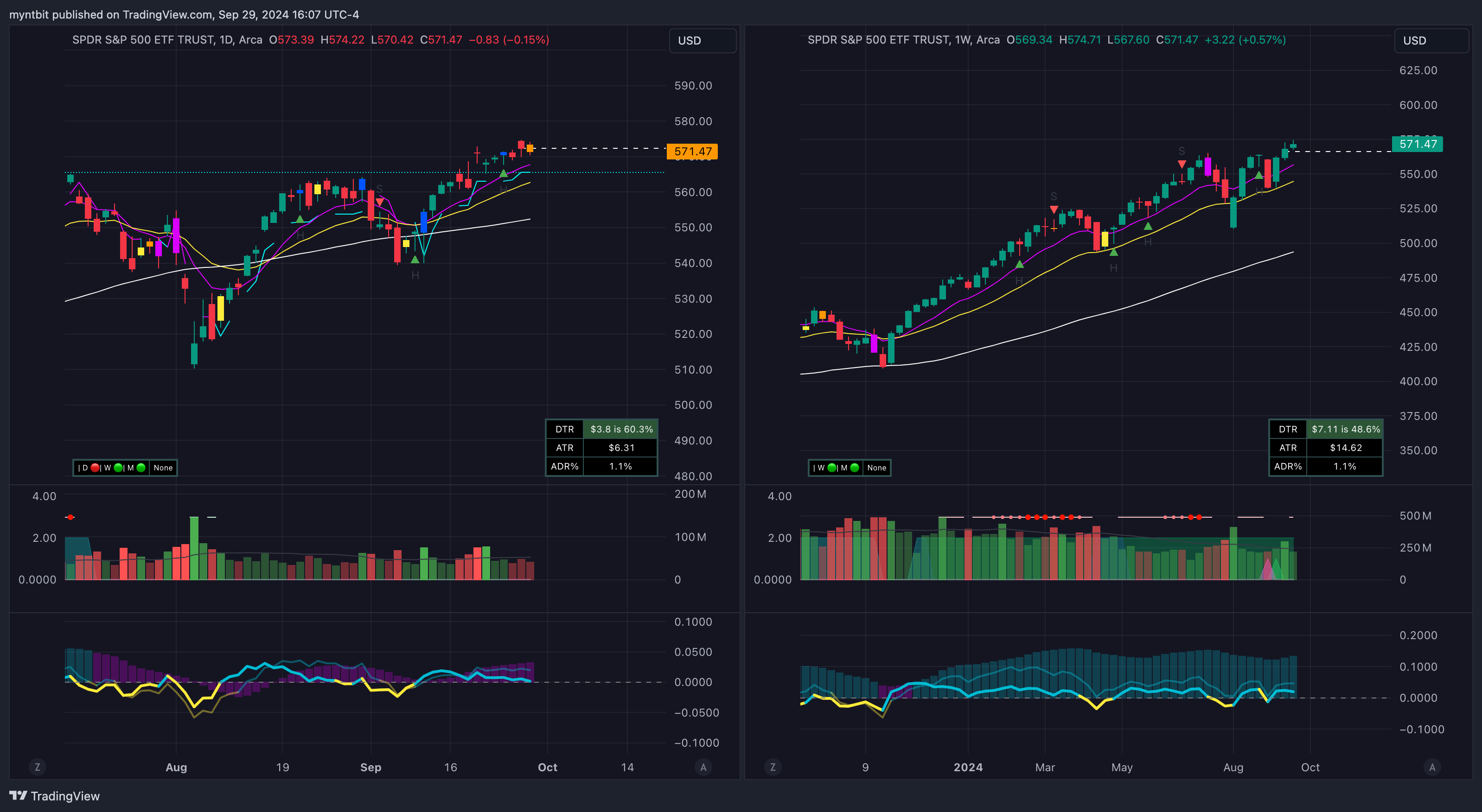Viewport: 1482px width, 812px height.
Task: Click the May label on the weekly time axis
Action: pos(1121,767)
